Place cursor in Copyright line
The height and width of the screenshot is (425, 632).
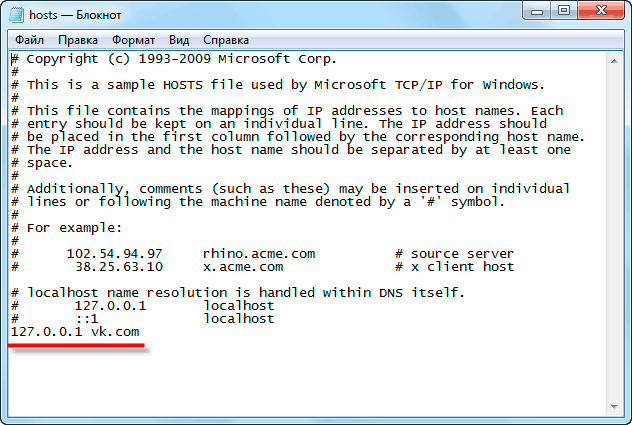pyautogui.click(x=174, y=59)
